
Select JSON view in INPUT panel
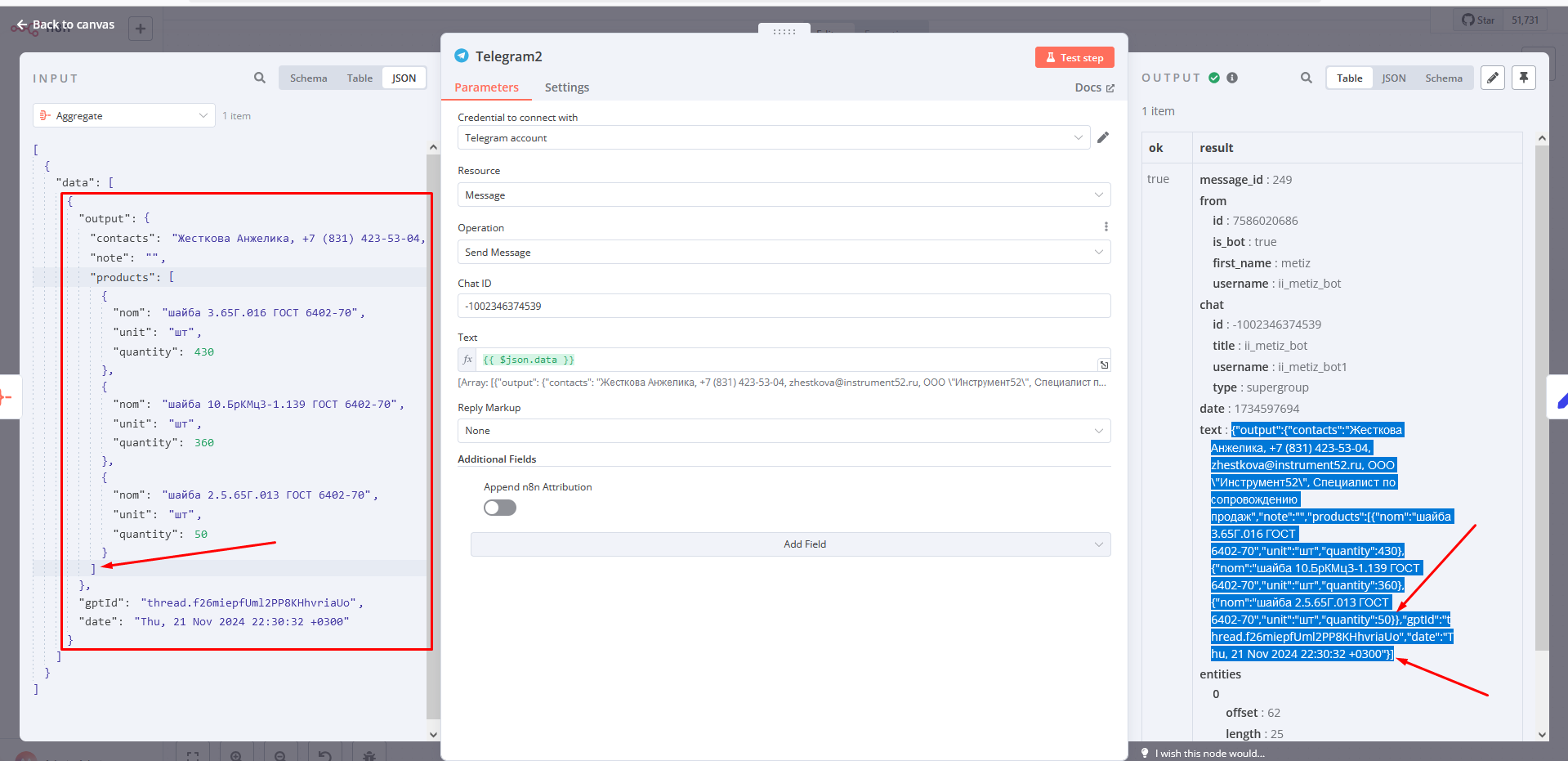tap(404, 78)
